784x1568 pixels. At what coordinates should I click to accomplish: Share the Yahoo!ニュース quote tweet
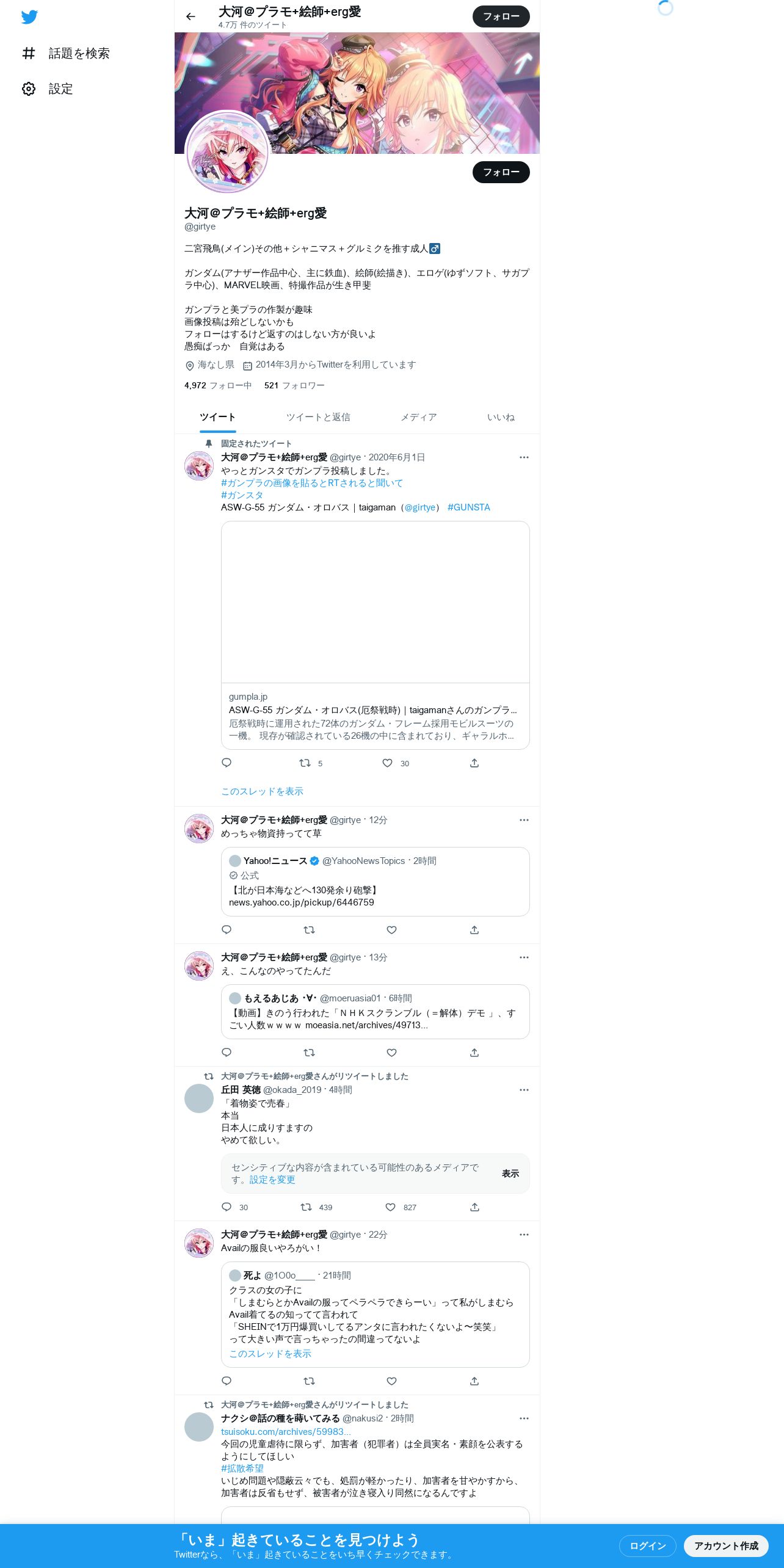coord(474,930)
